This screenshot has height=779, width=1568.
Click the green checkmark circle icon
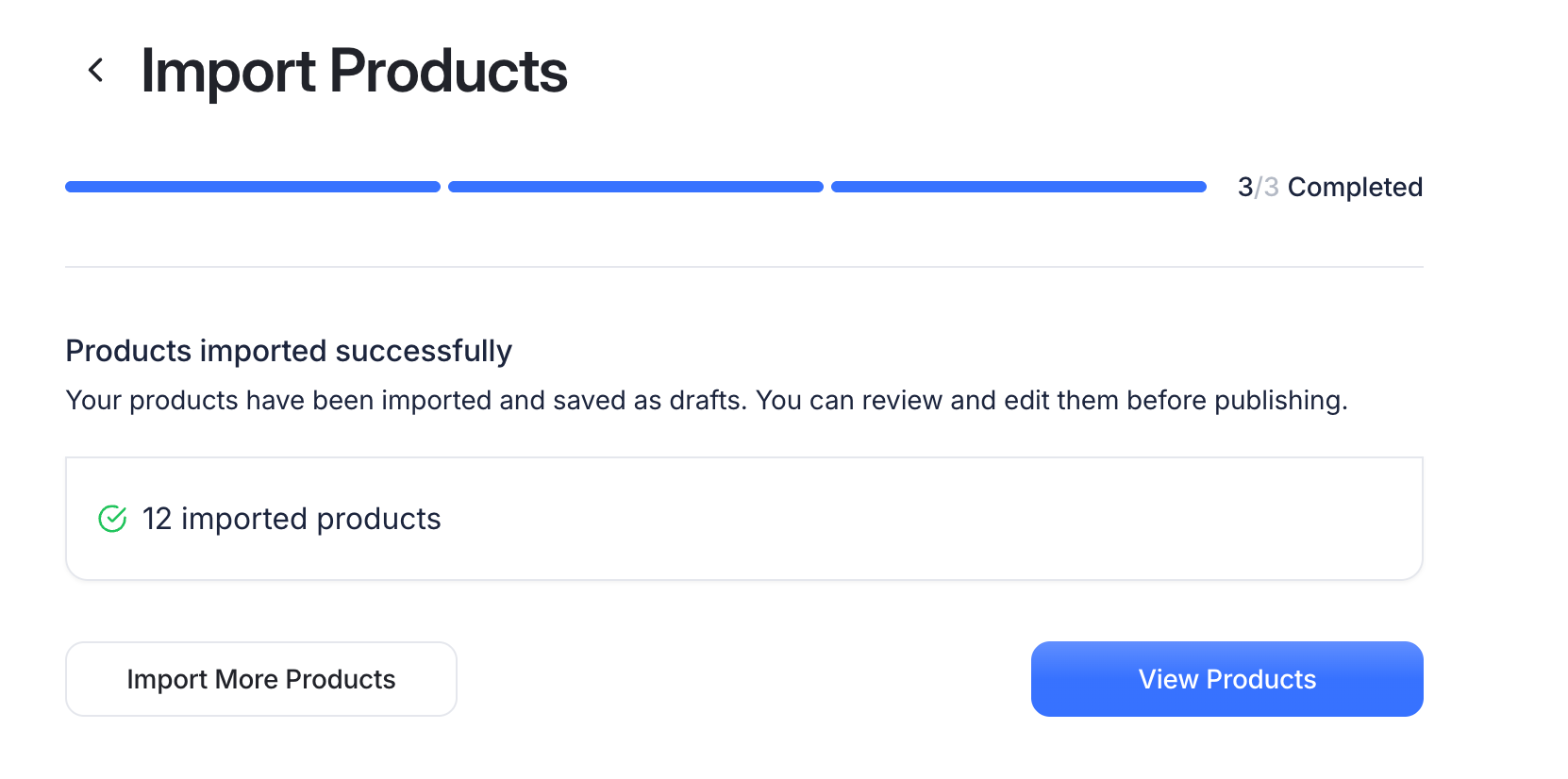[x=112, y=519]
